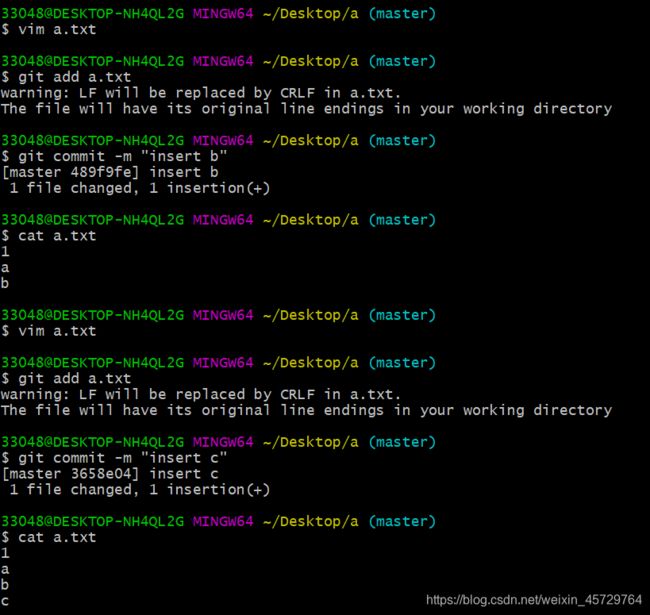Viewport: 650px width, 615px height.
Task: Select commit hash 3658e04 in output
Action: (102, 474)
